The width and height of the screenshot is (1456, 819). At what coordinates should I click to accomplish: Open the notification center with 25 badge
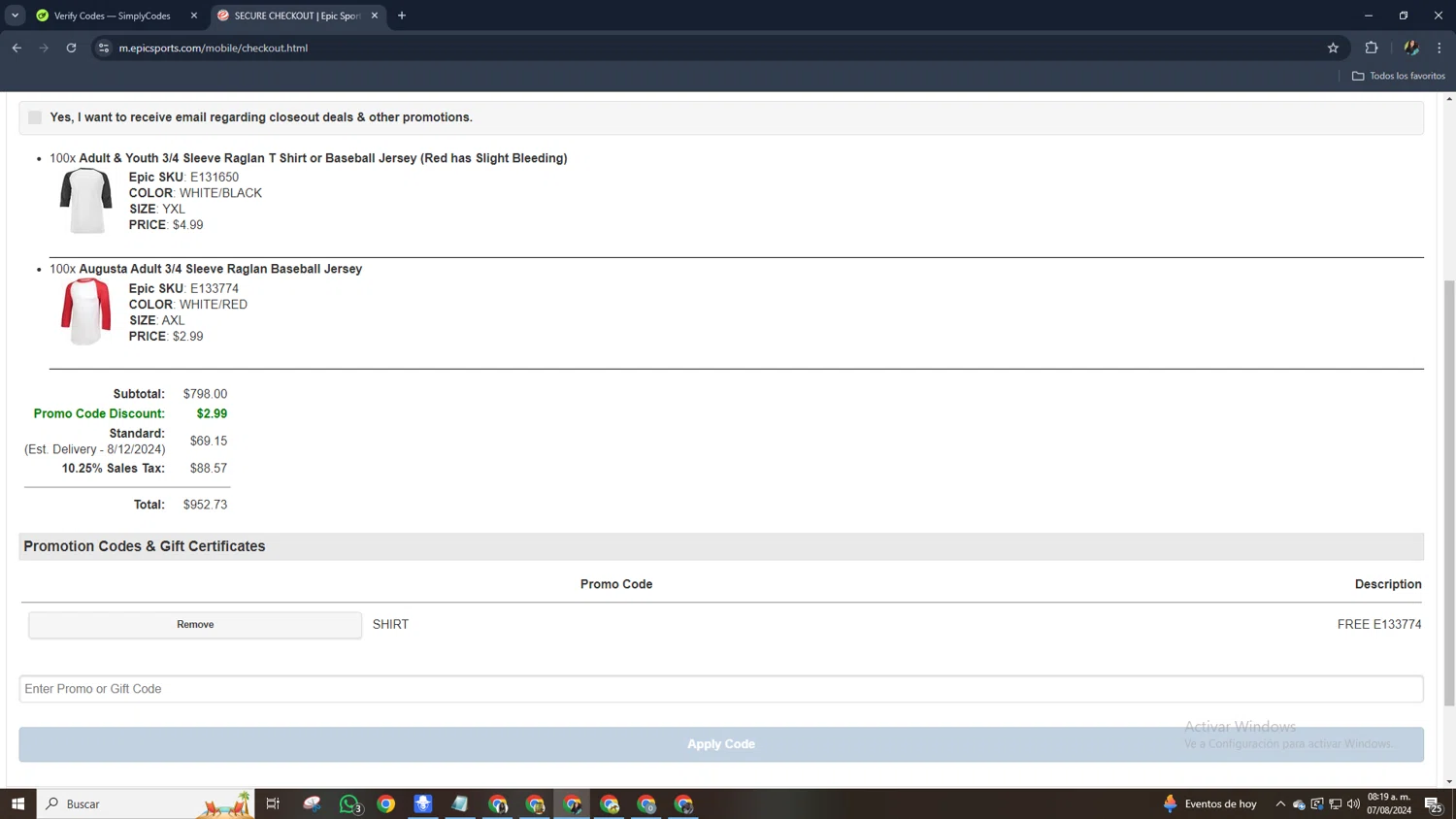1434,803
